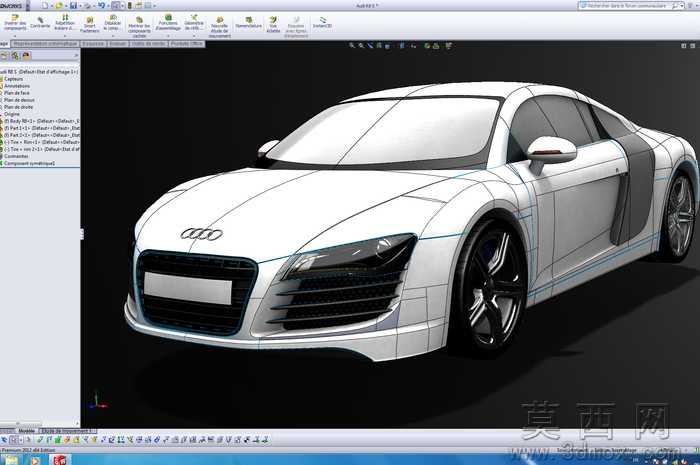Open Fonctions d'assemblage
This screenshot has width=700, height=465.
coord(168,23)
